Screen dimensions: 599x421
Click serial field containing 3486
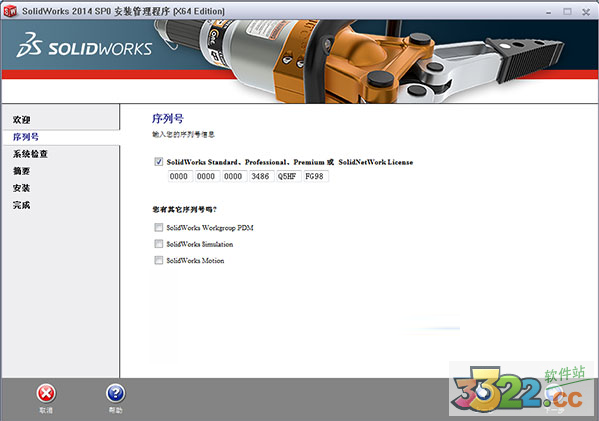261,176
